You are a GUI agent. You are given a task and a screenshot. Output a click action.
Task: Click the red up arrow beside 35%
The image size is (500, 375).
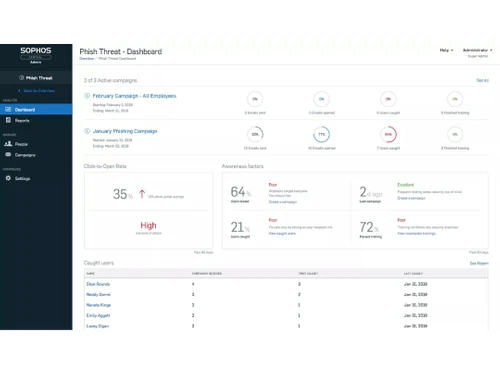[142, 194]
